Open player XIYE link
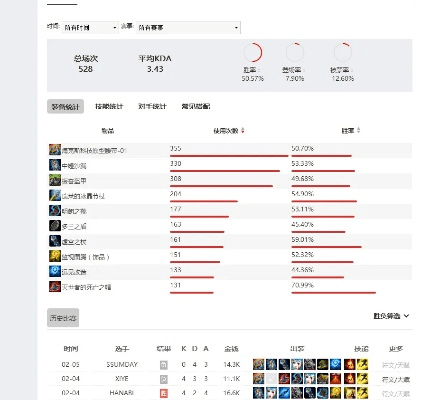421x400 pixels. 122,379
